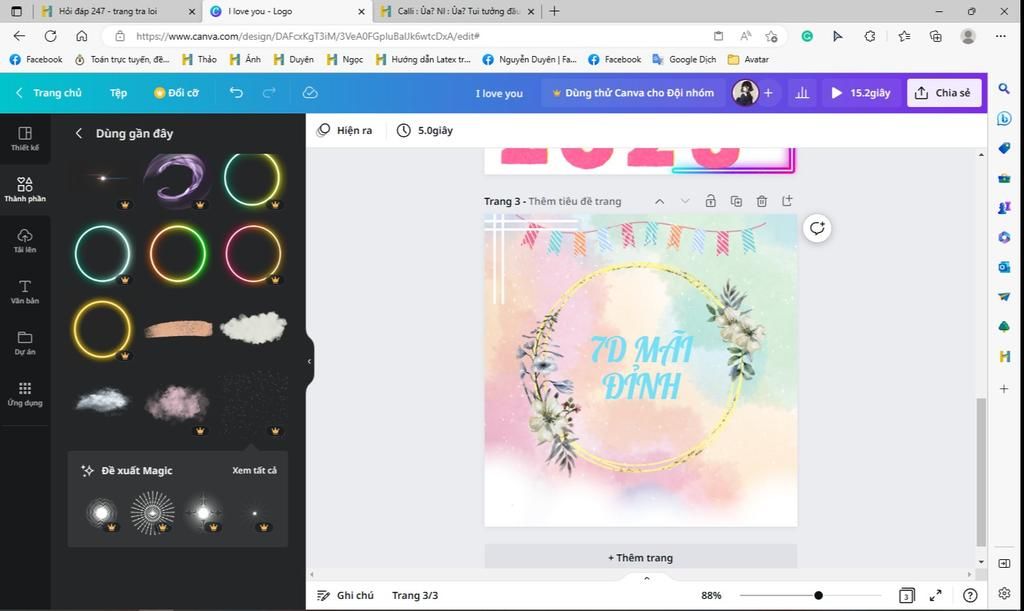Image resolution: width=1024 pixels, height=611 pixels.
Task: Play the 15.2giây presentation
Action: click(860, 93)
